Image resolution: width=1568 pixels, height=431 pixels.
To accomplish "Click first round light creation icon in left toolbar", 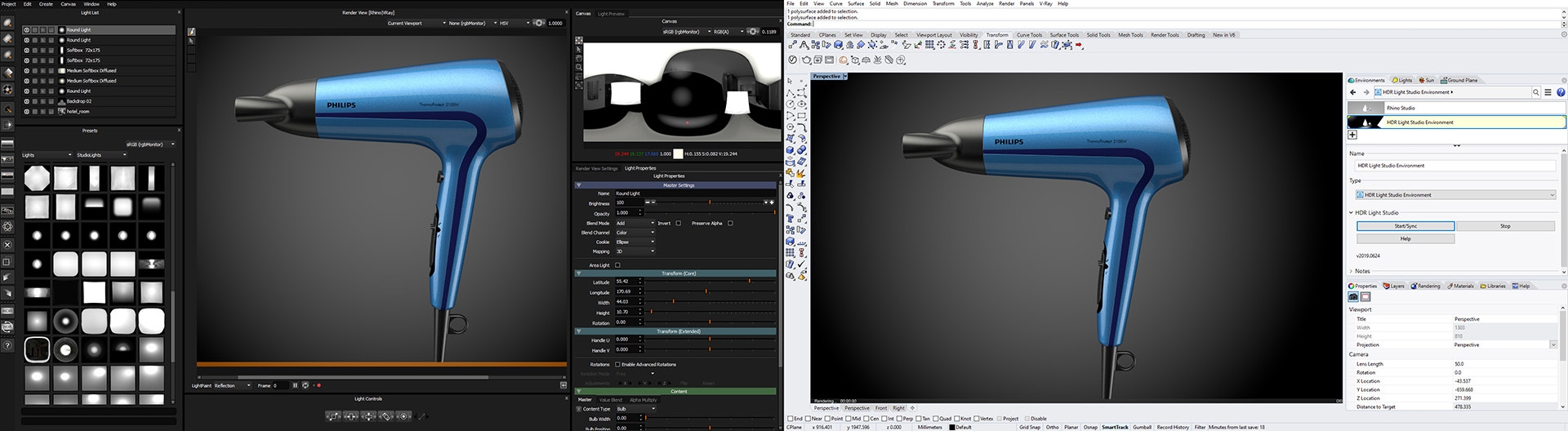I will point(7,23).
